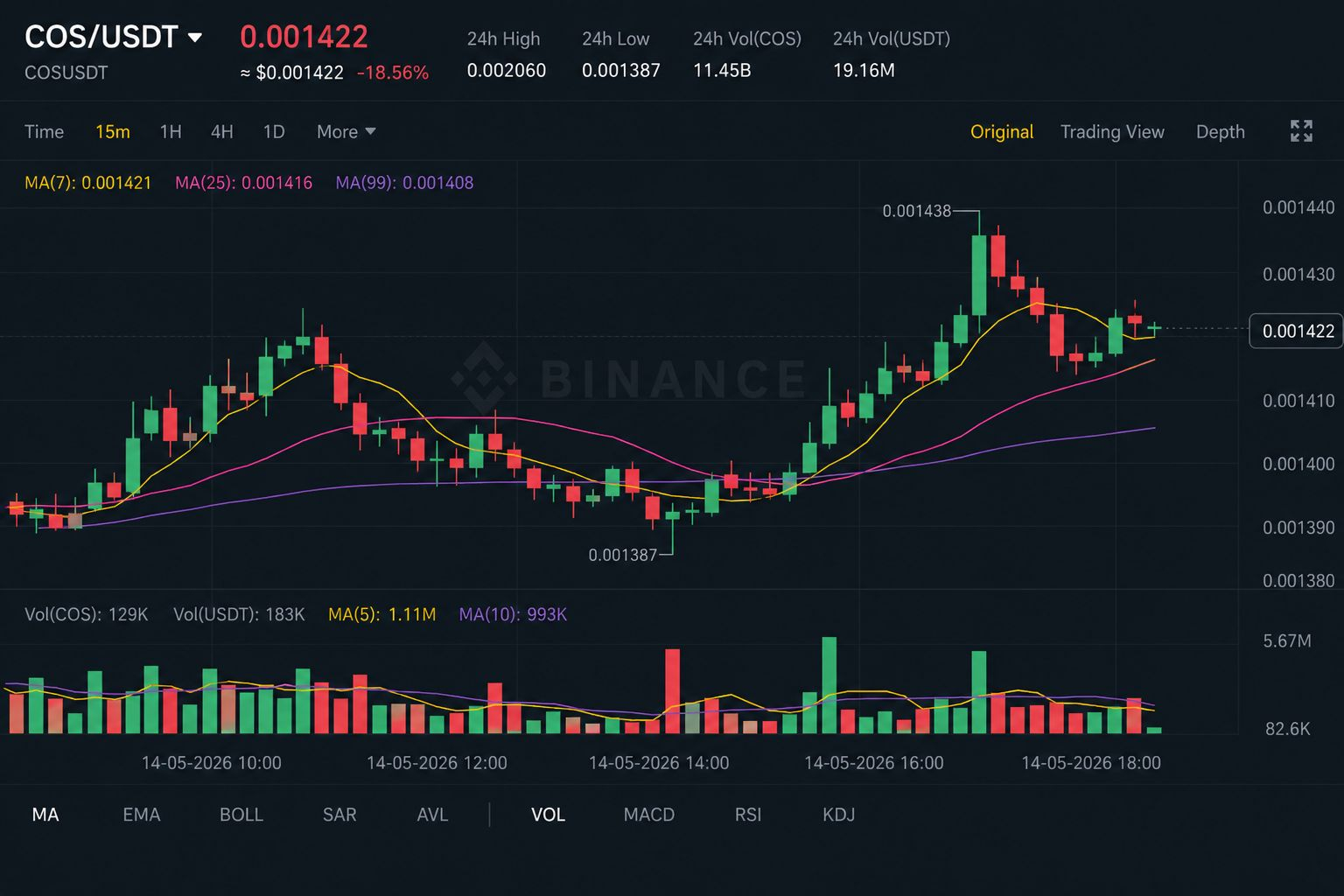1344x896 pixels.
Task: Select the 15m interval
Action: (x=112, y=131)
